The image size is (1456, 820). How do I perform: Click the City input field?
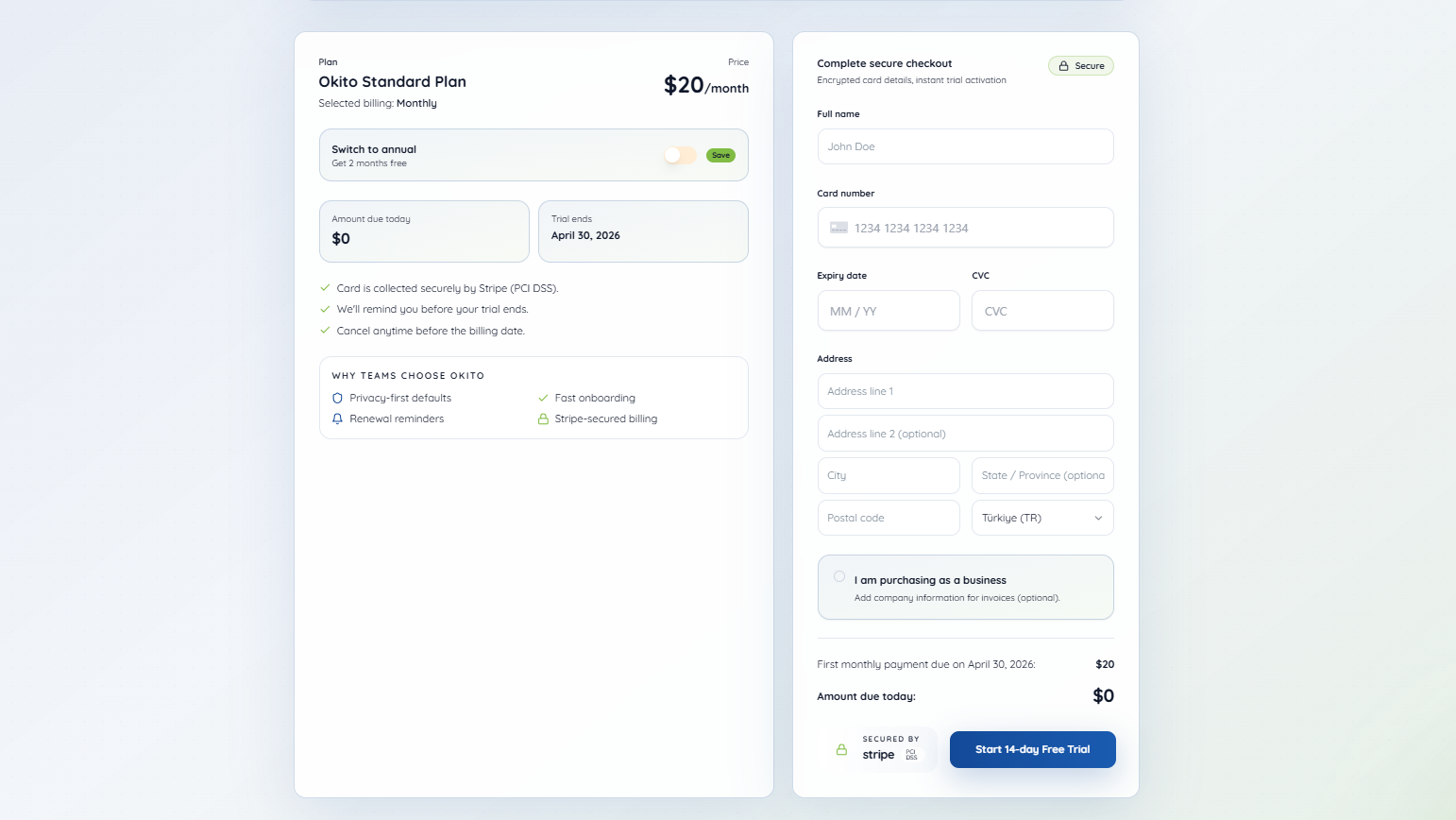coord(889,475)
